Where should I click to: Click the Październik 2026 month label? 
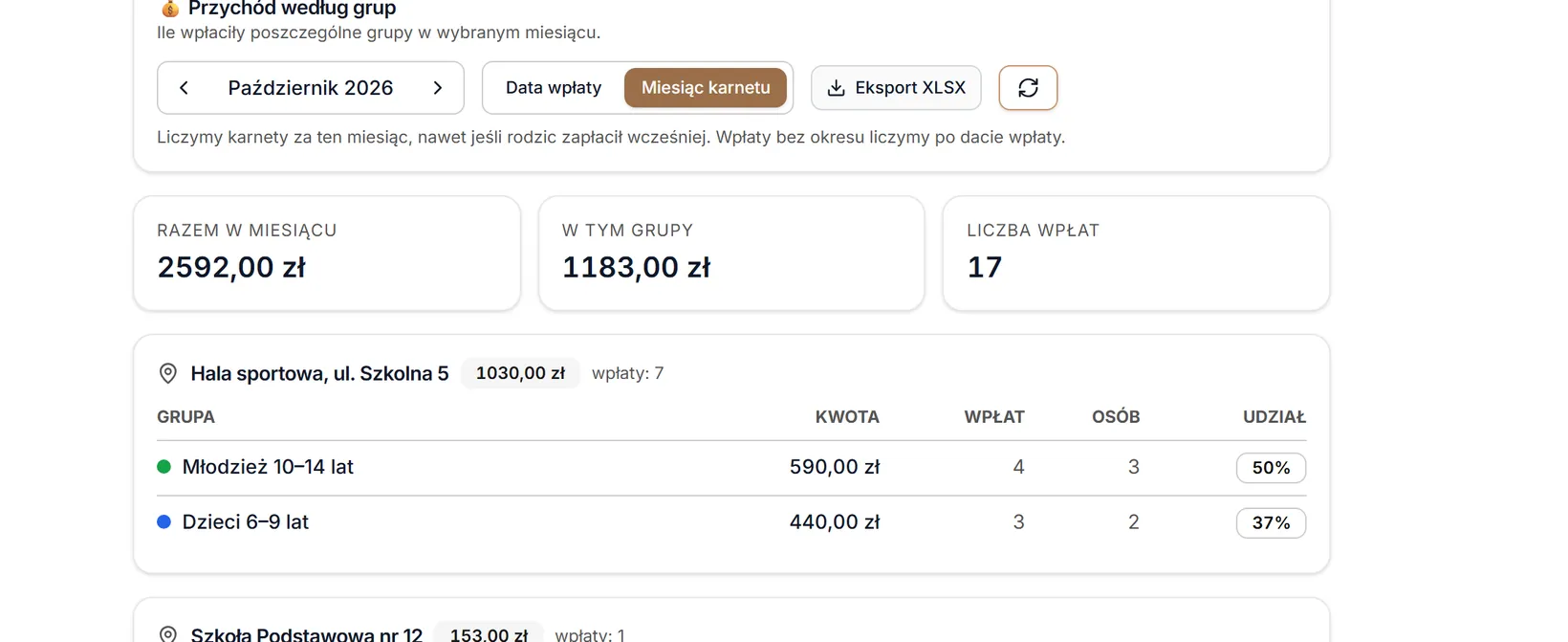(x=311, y=88)
